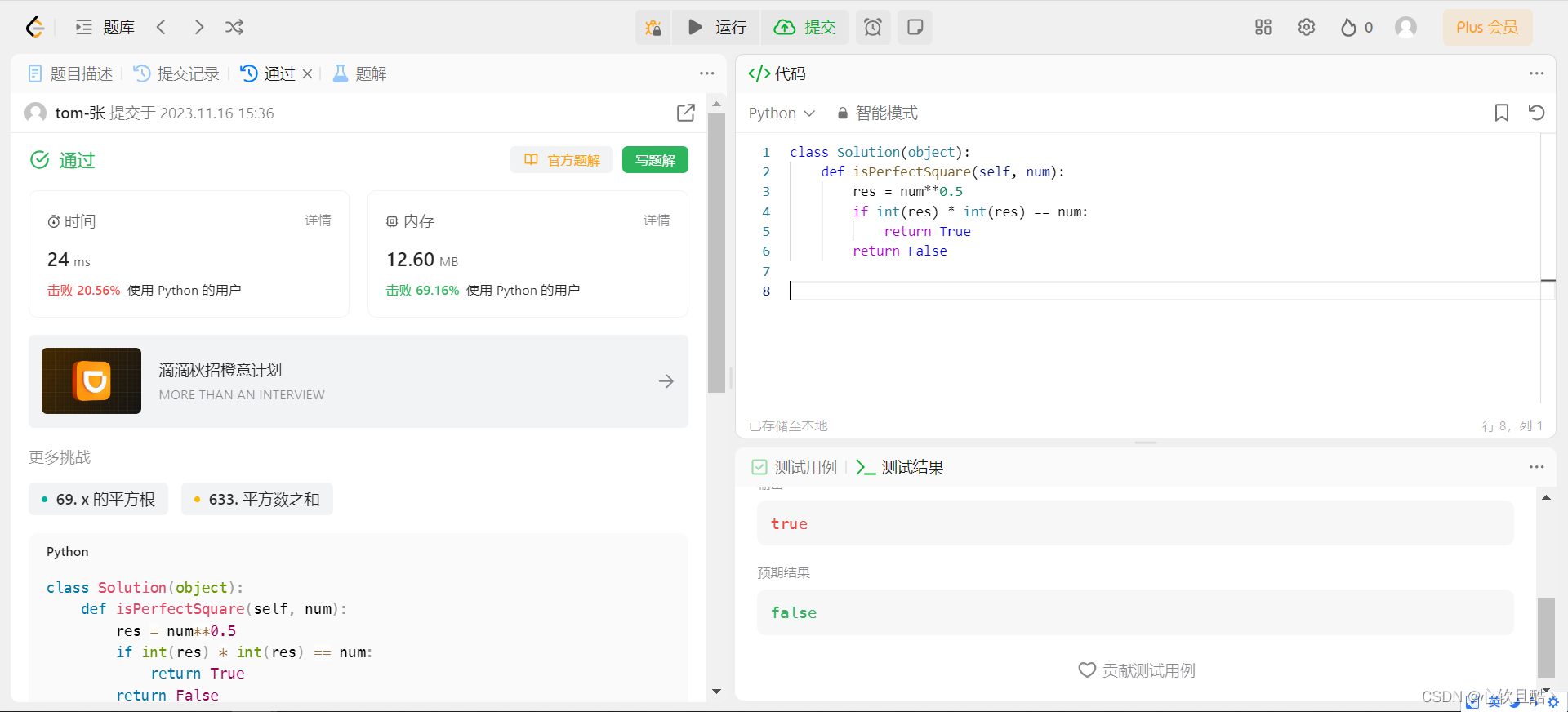Viewport: 1568px width, 712px height.
Task: Open the user avatar menu
Action: pos(1405,27)
